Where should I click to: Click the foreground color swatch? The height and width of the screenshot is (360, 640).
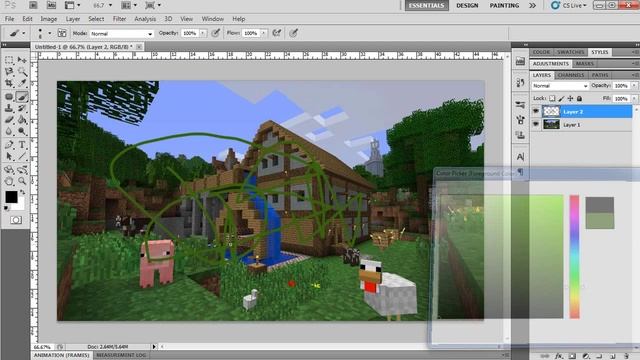(x=11, y=197)
